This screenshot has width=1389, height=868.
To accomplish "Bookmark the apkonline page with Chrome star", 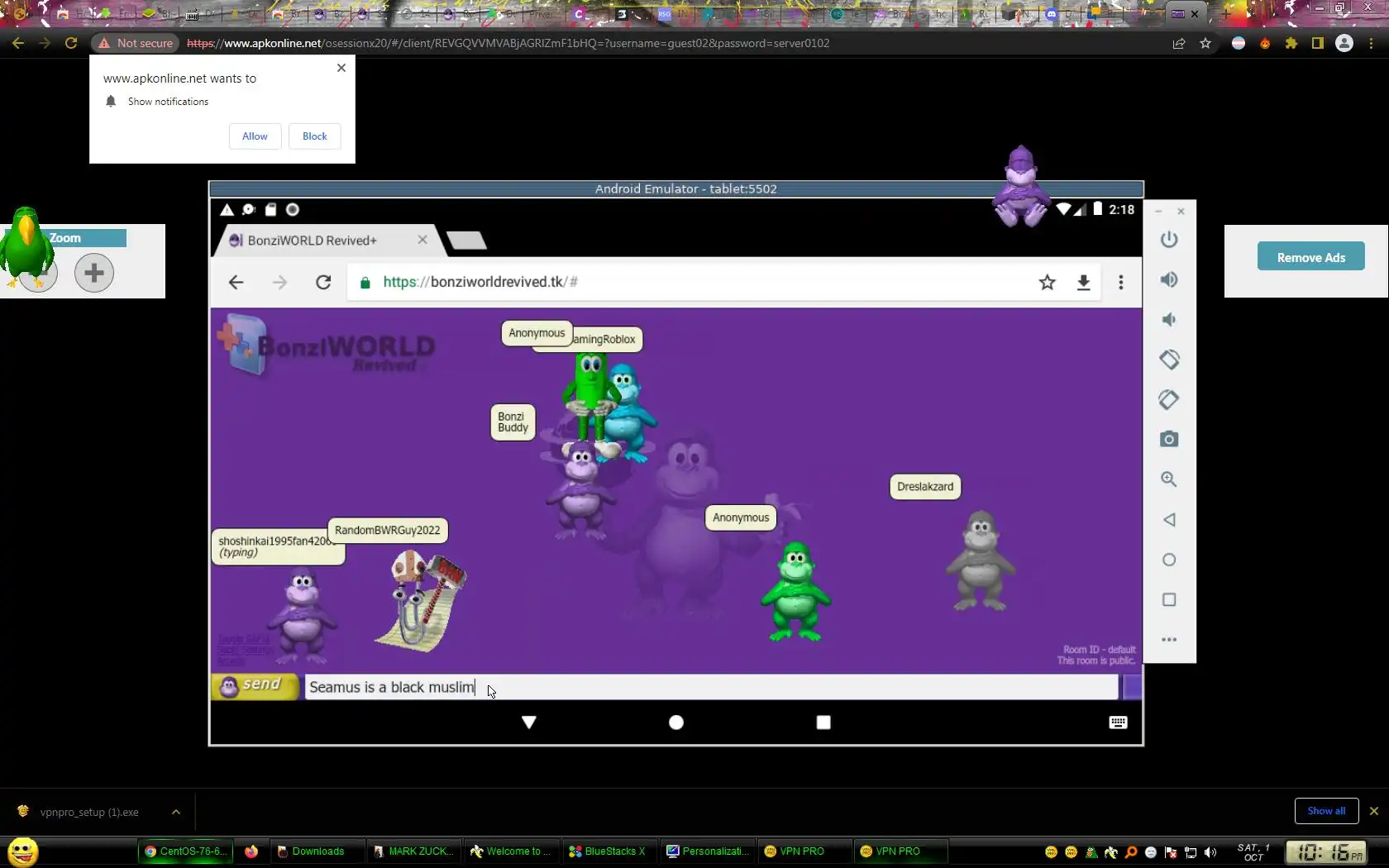I will [1205, 43].
